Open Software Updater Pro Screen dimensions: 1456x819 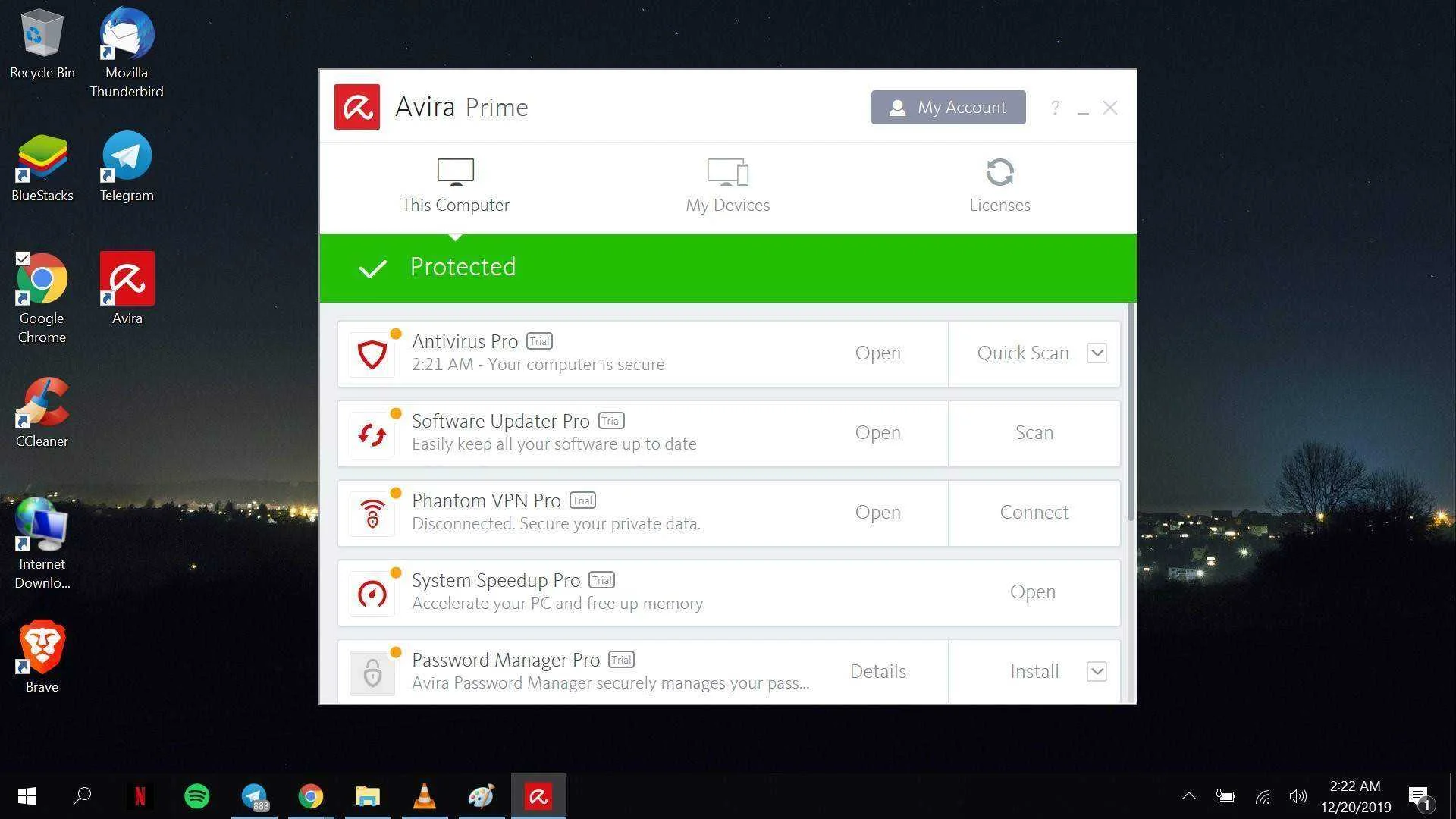tap(878, 432)
